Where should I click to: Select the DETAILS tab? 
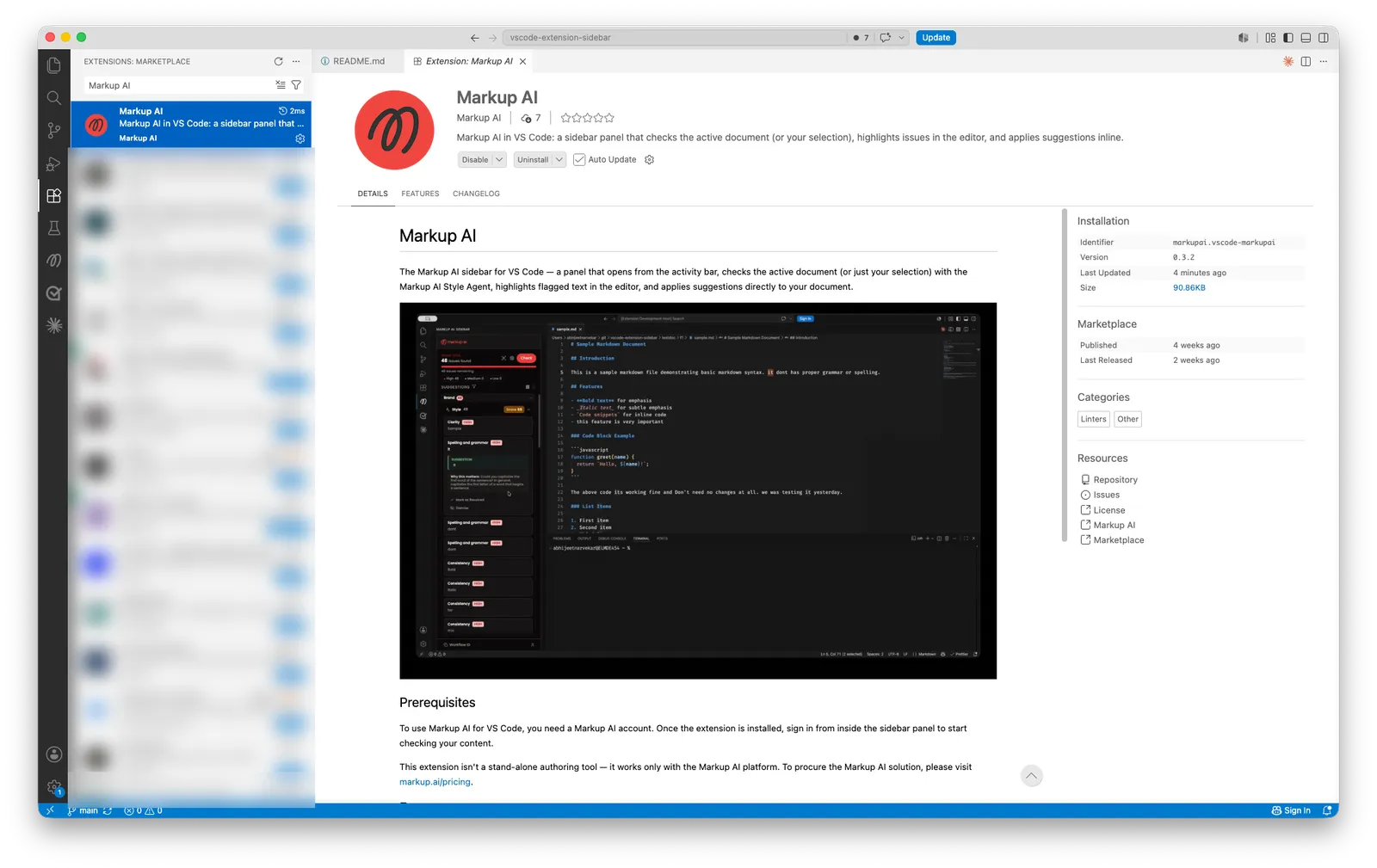coord(373,194)
